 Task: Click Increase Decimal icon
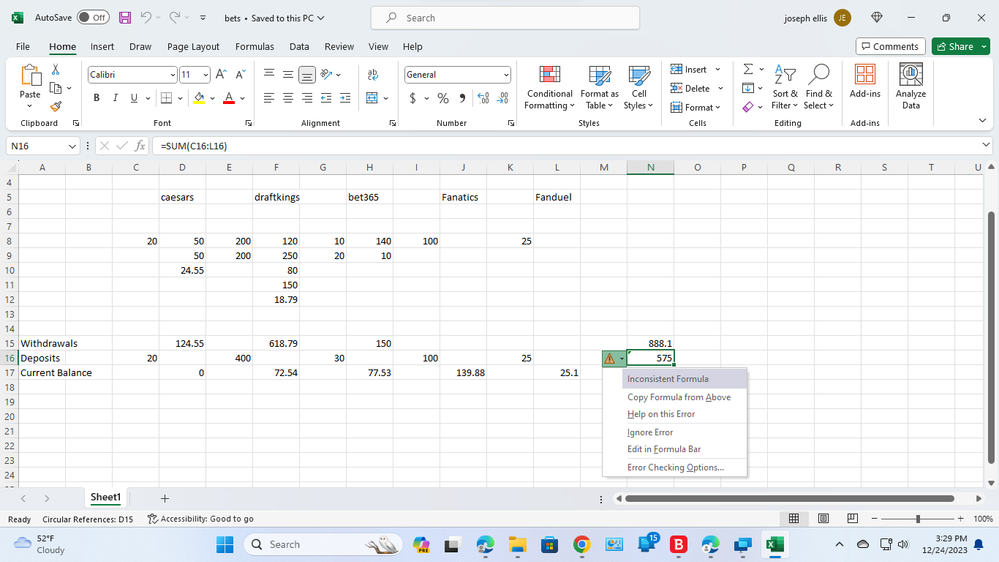[484, 98]
